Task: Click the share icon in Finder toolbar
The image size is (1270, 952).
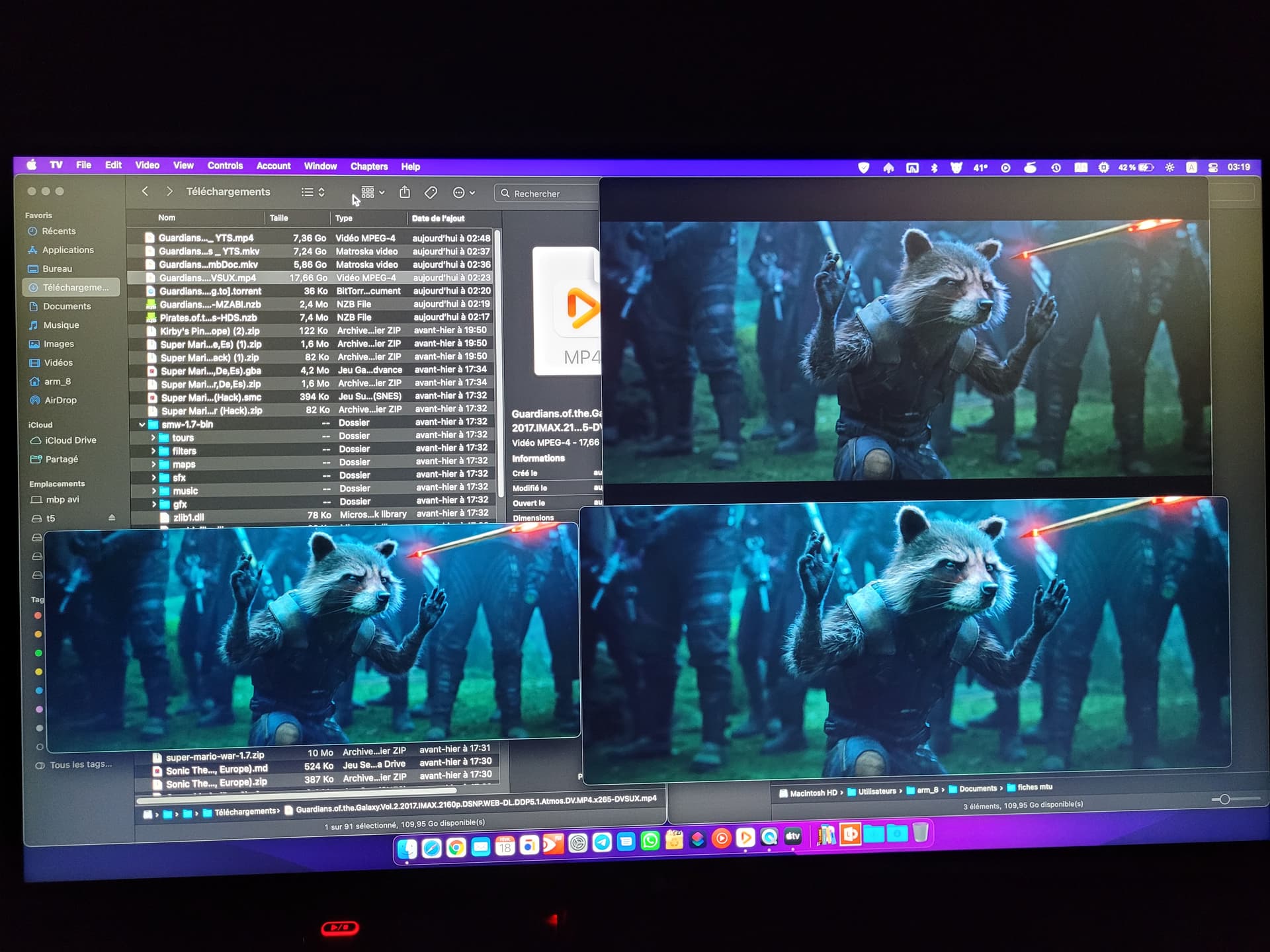Action: click(x=405, y=192)
